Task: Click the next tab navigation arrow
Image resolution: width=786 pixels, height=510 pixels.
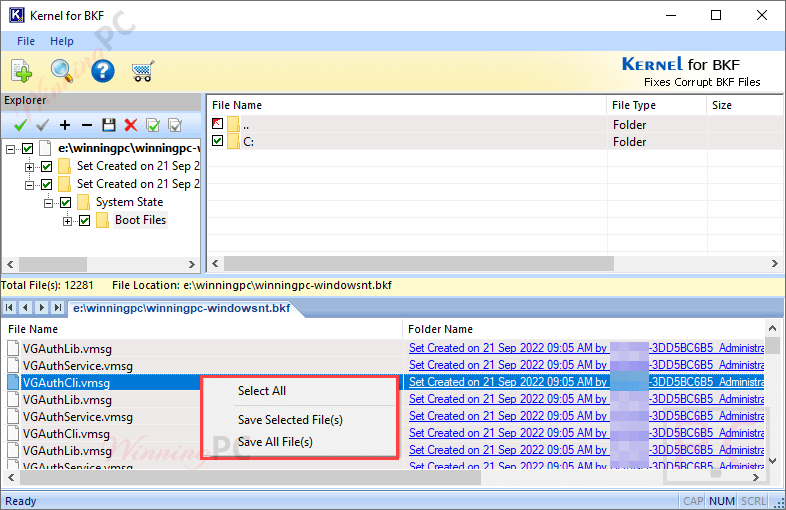Action: pyautogui.click(x=42, y=307)
